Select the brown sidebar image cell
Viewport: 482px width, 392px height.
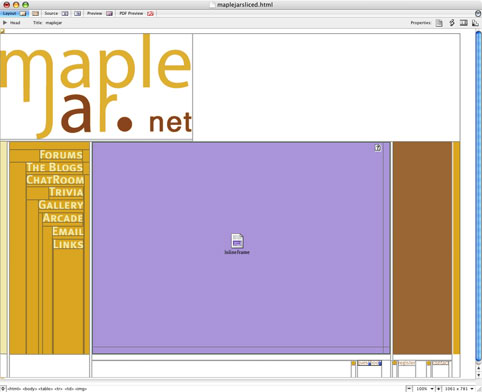tap(422, 248)
